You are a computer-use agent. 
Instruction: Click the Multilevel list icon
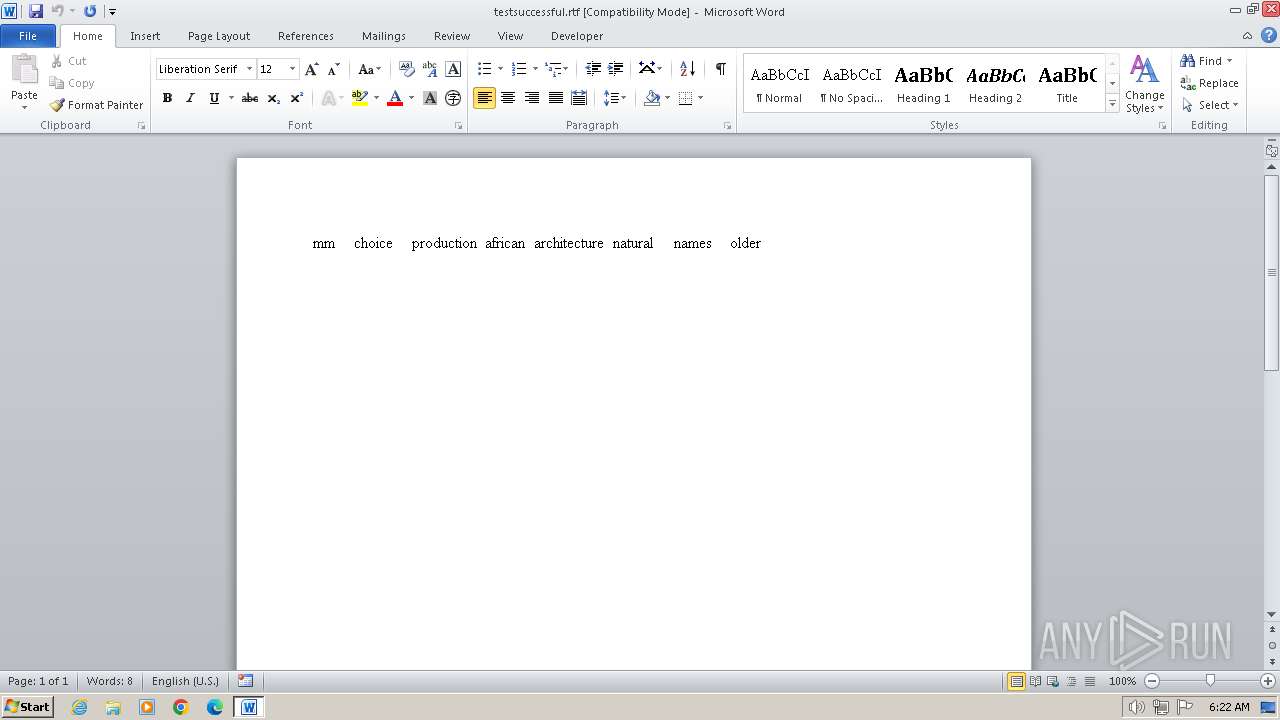[553, 69]
